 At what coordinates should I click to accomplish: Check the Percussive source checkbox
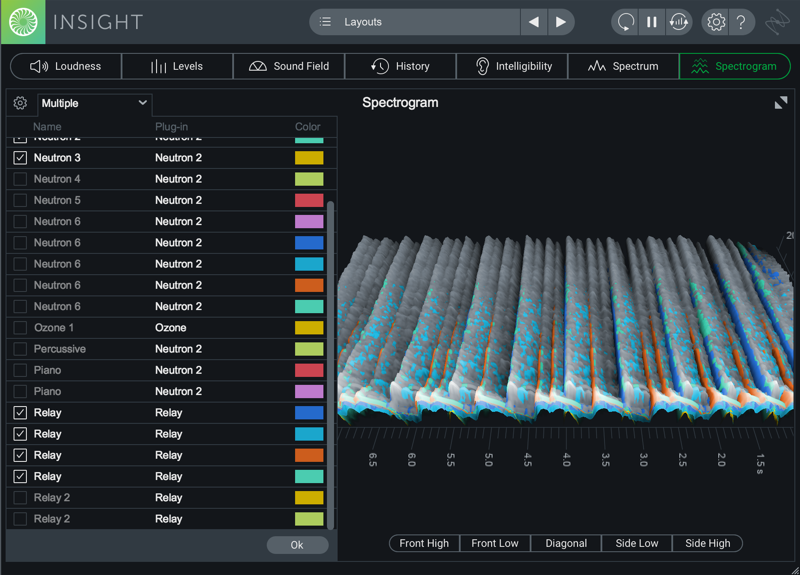click(20, 349)
